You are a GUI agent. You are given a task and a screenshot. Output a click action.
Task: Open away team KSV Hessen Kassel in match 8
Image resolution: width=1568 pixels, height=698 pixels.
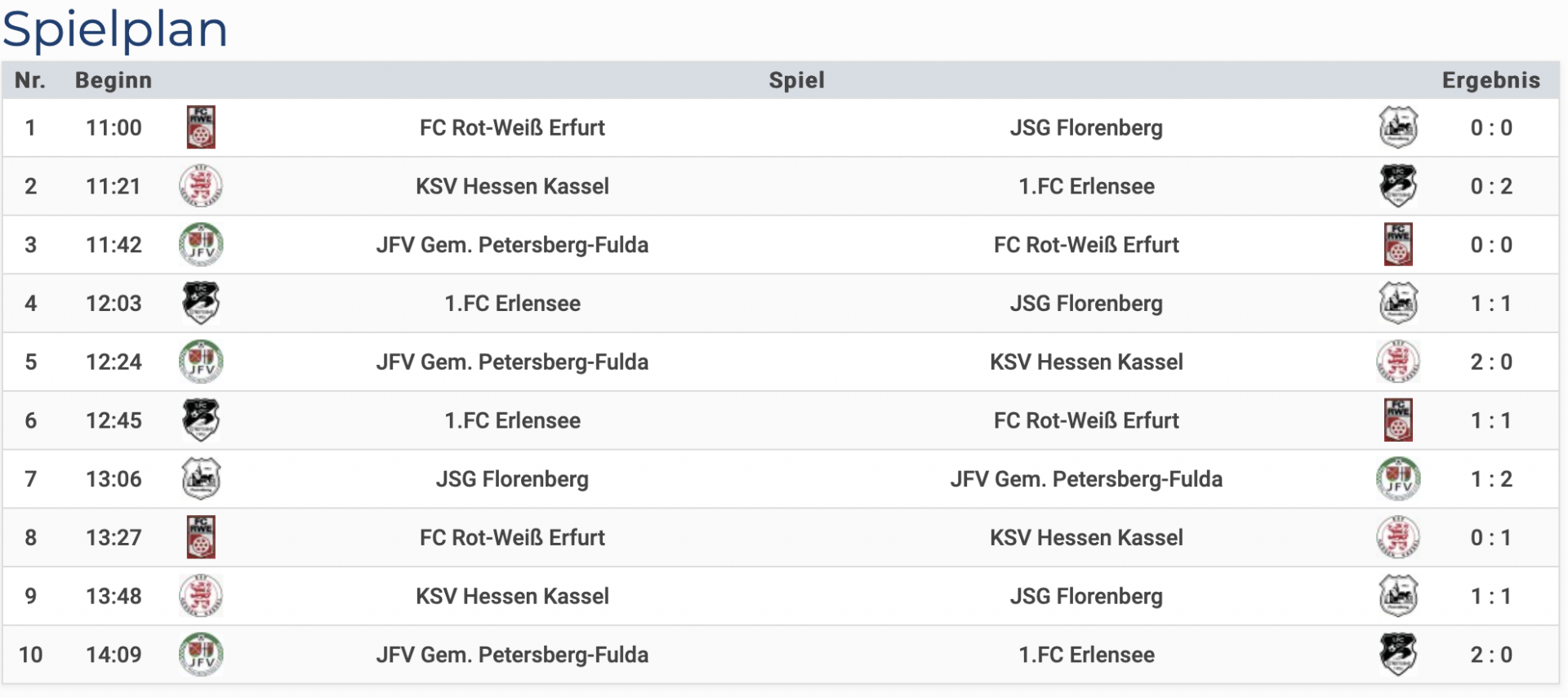coord(1086,538)
